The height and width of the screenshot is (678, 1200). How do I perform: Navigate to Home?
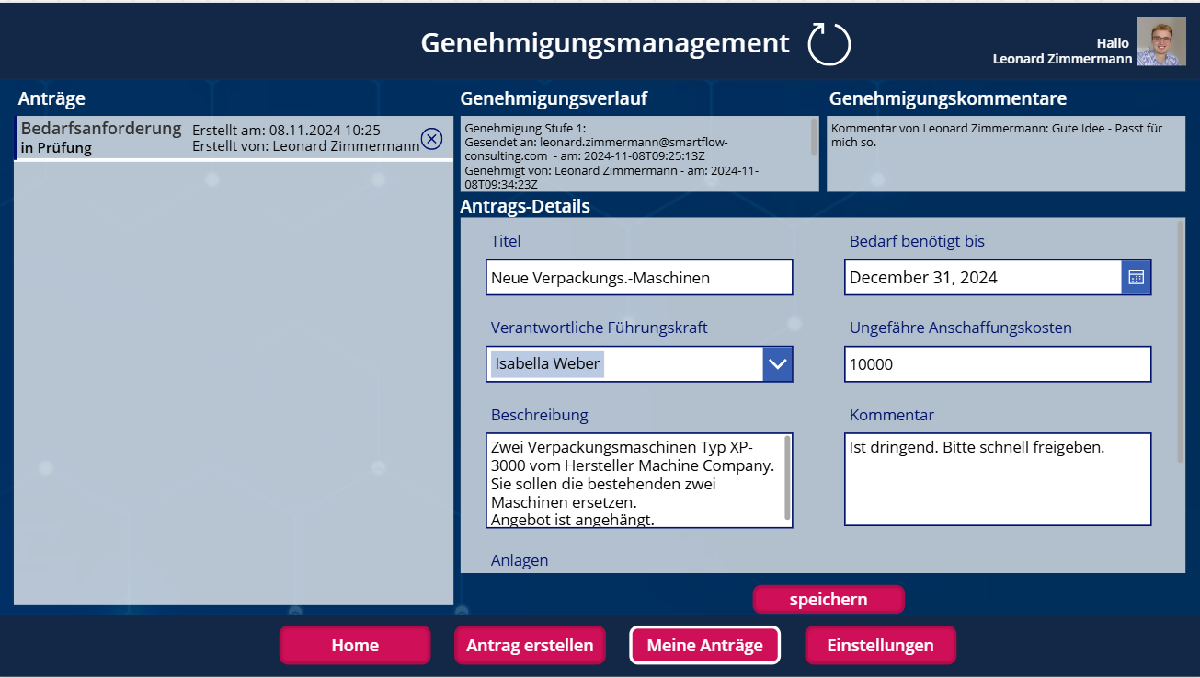(354, 645)
